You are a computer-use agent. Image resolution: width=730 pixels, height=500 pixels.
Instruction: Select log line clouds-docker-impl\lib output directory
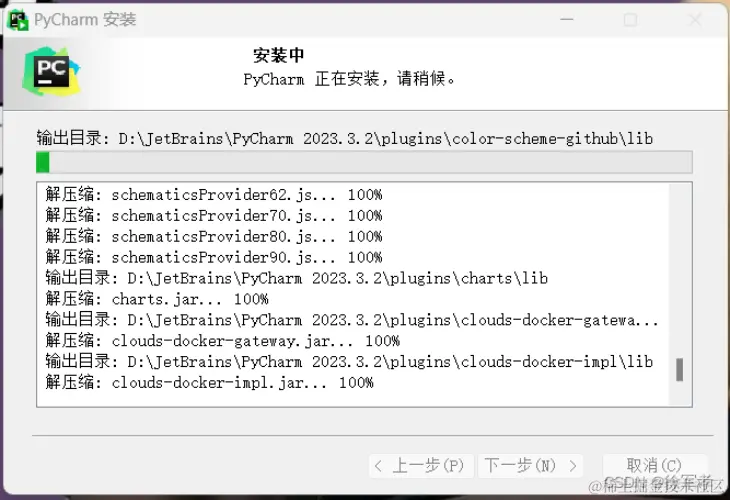349,362
